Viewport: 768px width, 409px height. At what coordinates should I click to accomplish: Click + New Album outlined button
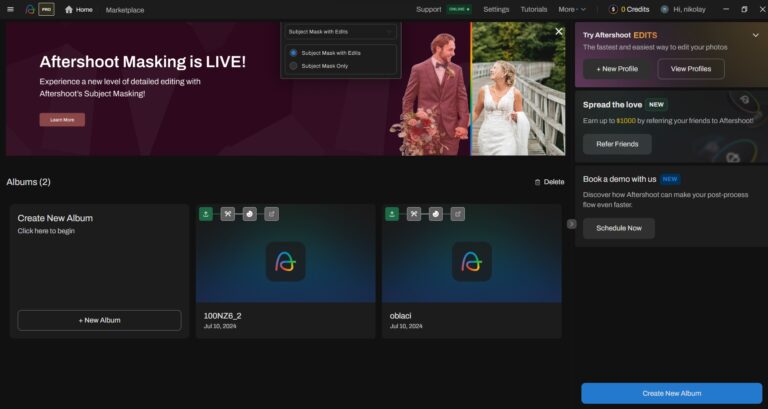click(x=99, y=320)
